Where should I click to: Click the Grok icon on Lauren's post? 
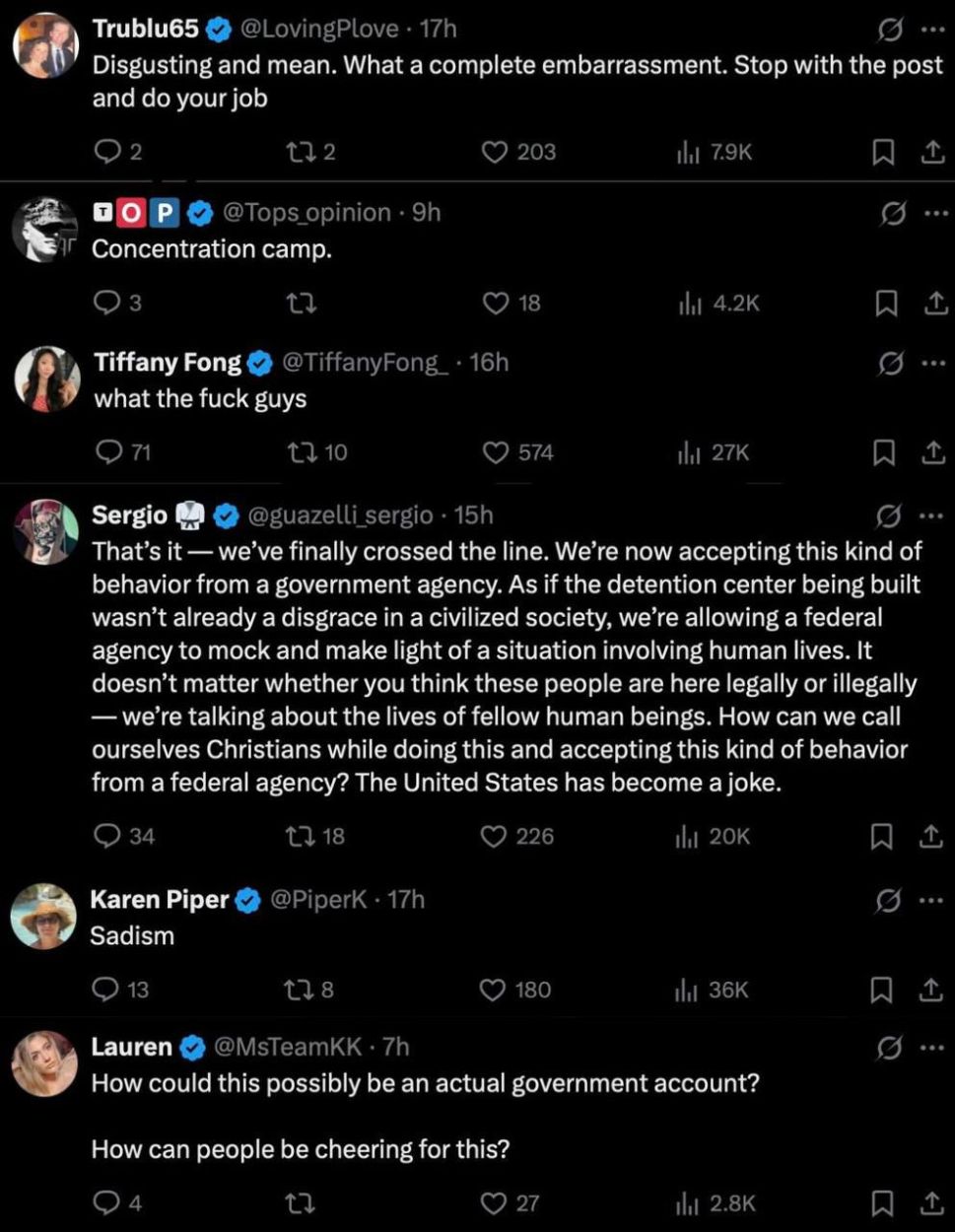[x=888, y=1048]
